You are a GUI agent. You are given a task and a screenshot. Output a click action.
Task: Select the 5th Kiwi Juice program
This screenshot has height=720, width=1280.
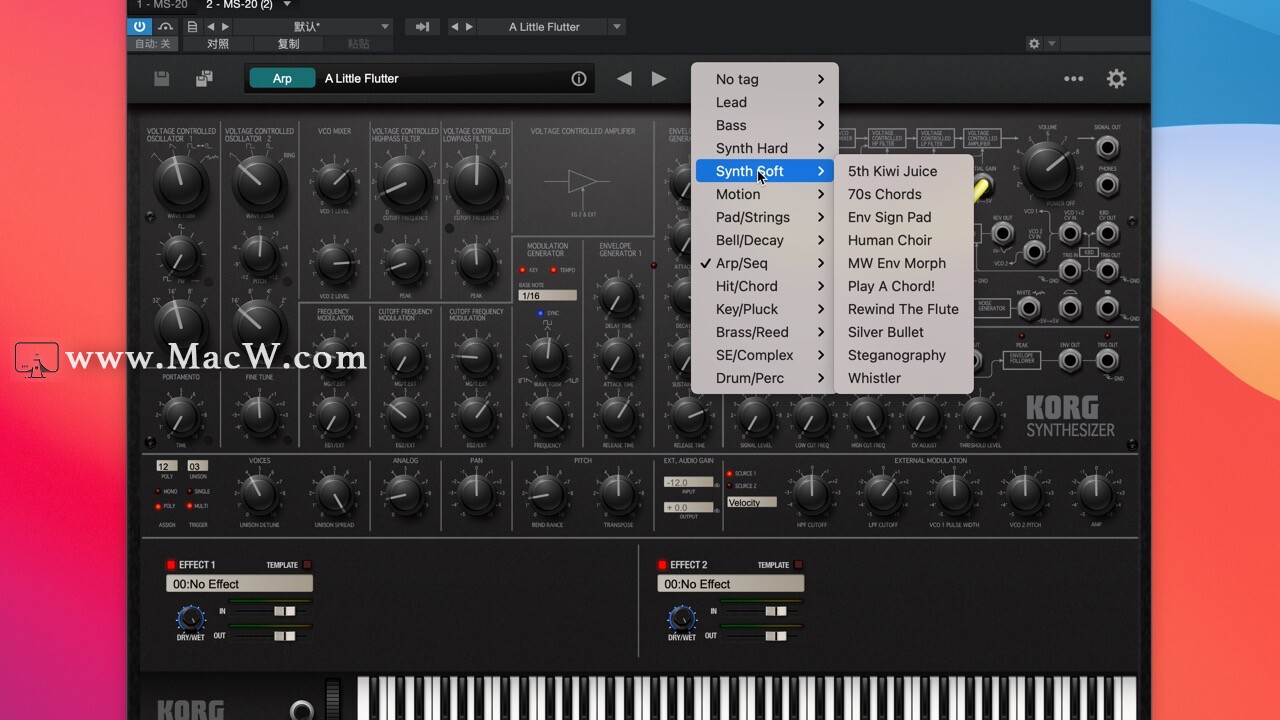(904, 171)
